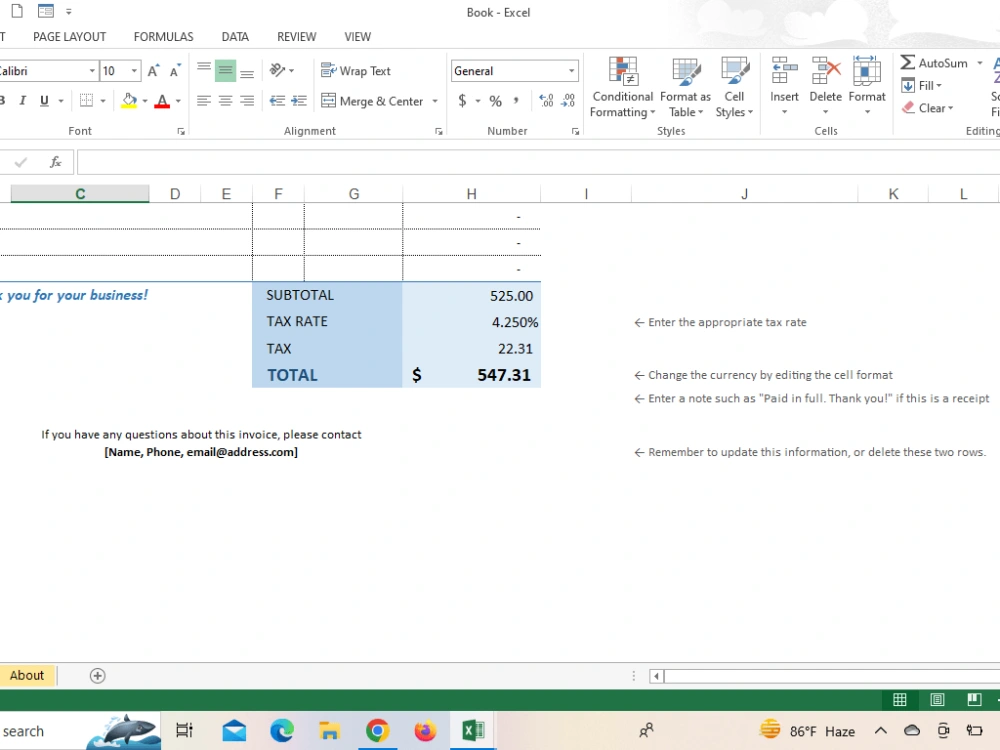Click the Insert cells button
The height and width of the screenshot is (750, 1000).
[x=784, y=86]
